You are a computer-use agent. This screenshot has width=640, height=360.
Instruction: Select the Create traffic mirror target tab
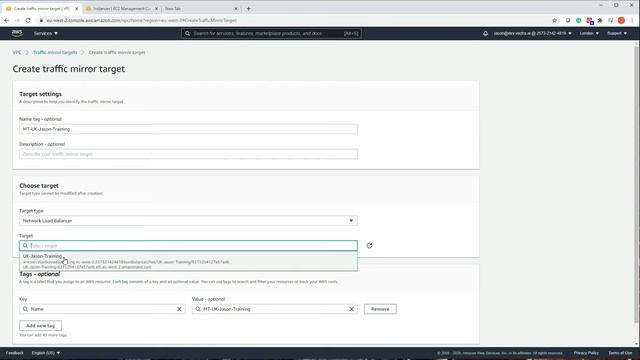(x=41, y=9)
